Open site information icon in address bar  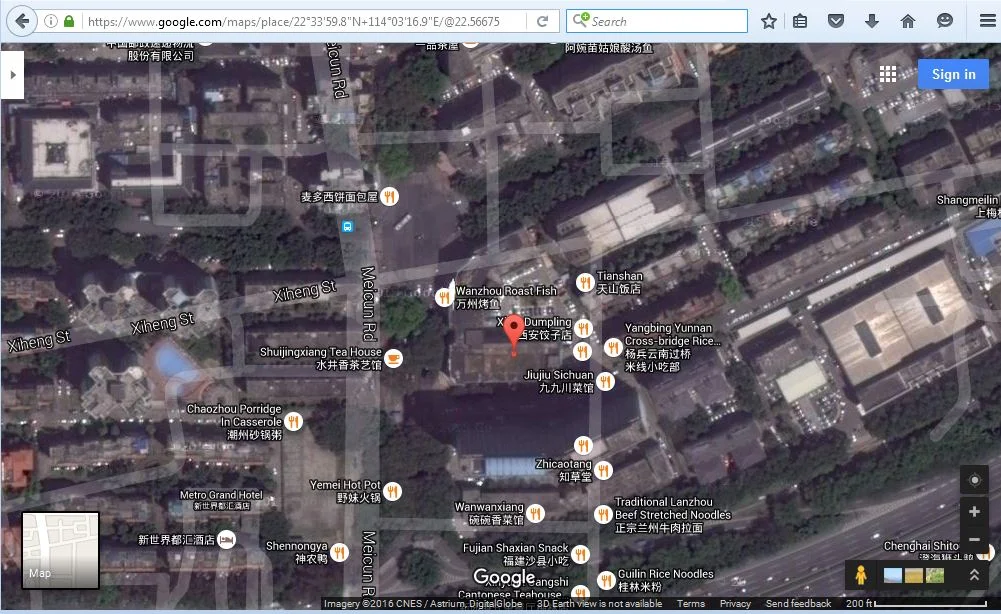coord(51,21)
